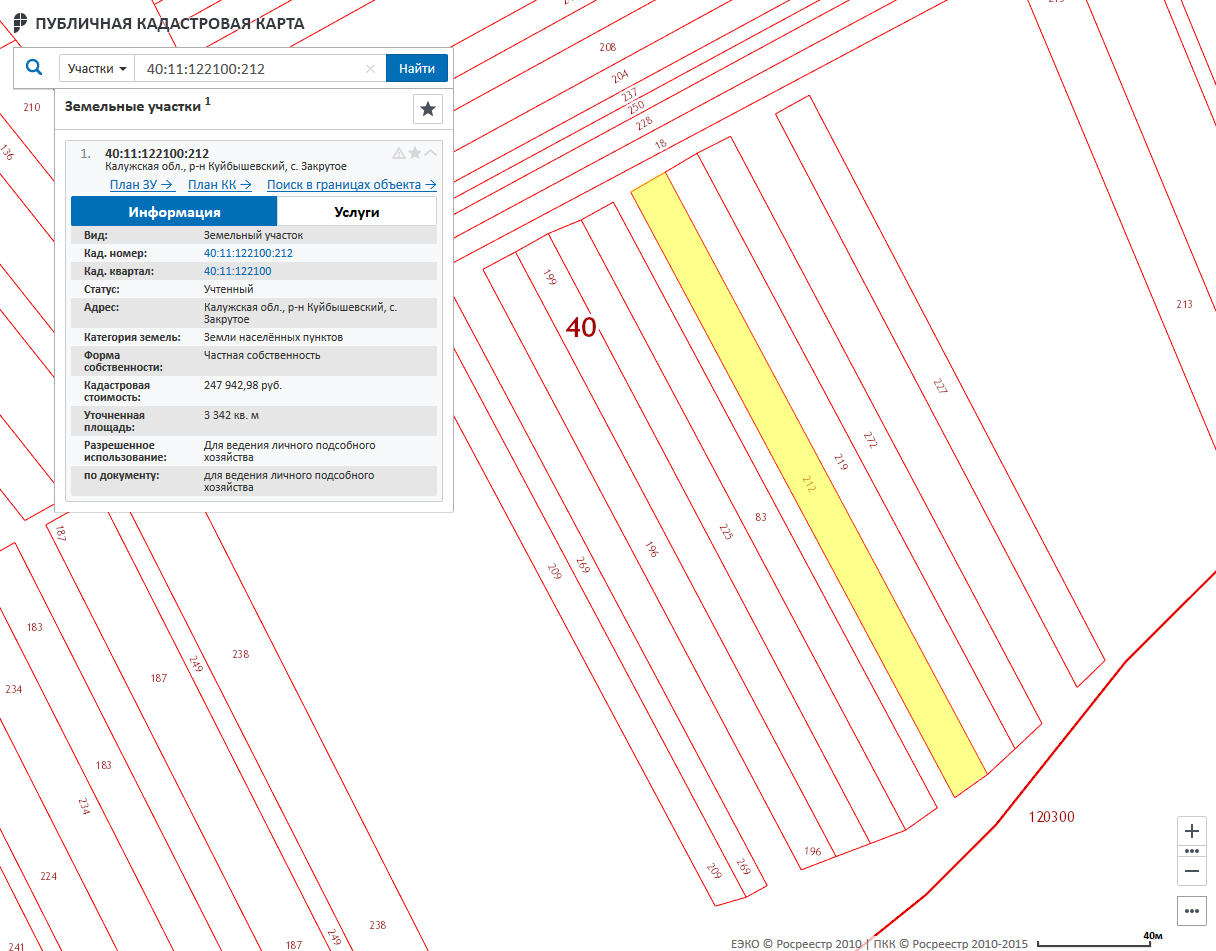Zoom out the map with minus
Image resolution: width=1216 pixels, height=951 pixels.
[x=1191, y=871]
